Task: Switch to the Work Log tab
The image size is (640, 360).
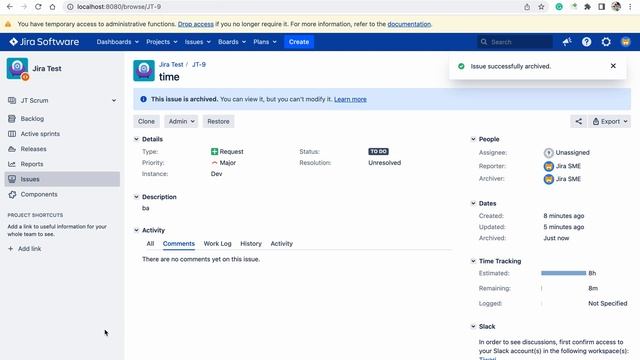Action: (218, 243)
